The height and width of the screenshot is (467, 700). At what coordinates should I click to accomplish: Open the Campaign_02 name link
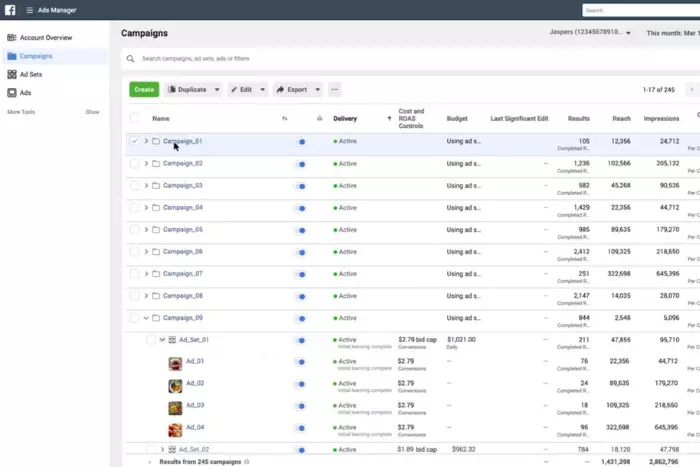coord(183,163)
